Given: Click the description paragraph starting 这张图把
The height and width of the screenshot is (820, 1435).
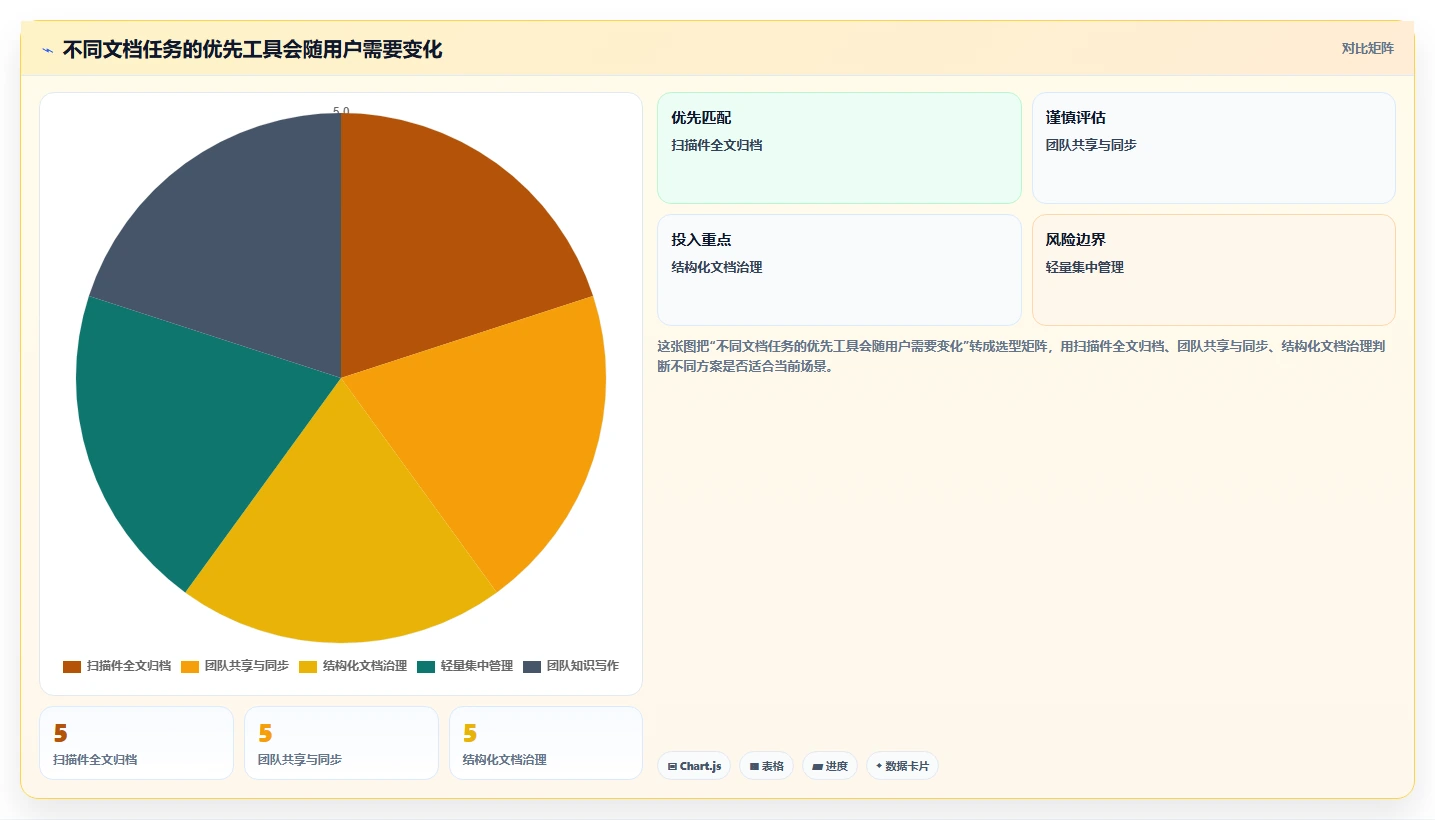Looking at the screenshot, I should (x=1020, y=356).
